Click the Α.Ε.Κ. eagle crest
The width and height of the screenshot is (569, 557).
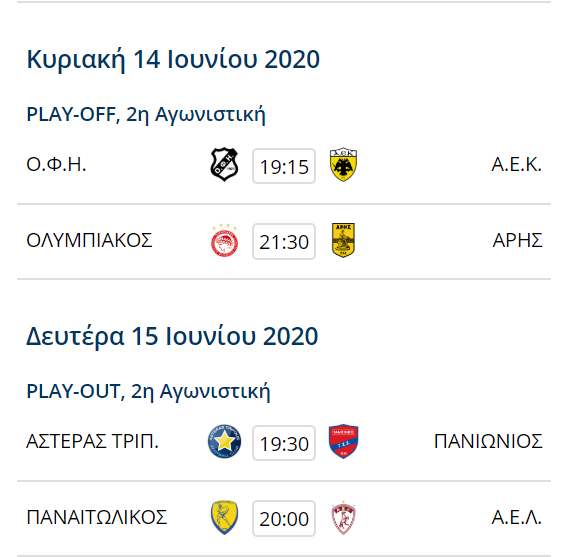(343, 164)
